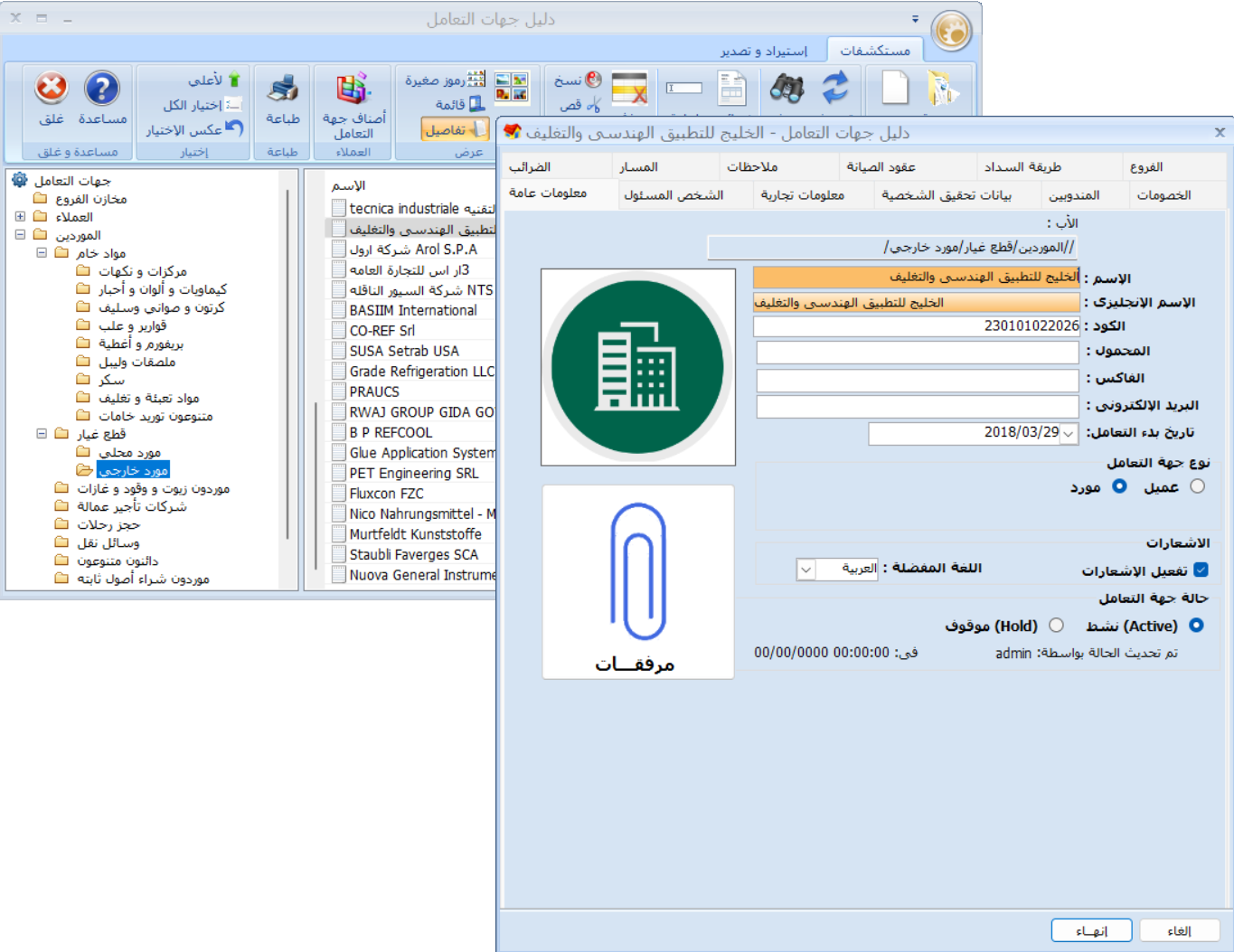Click the new folder icon in ribbon
The width and height of the screenshot is (1234, 952).
[942, 89]
